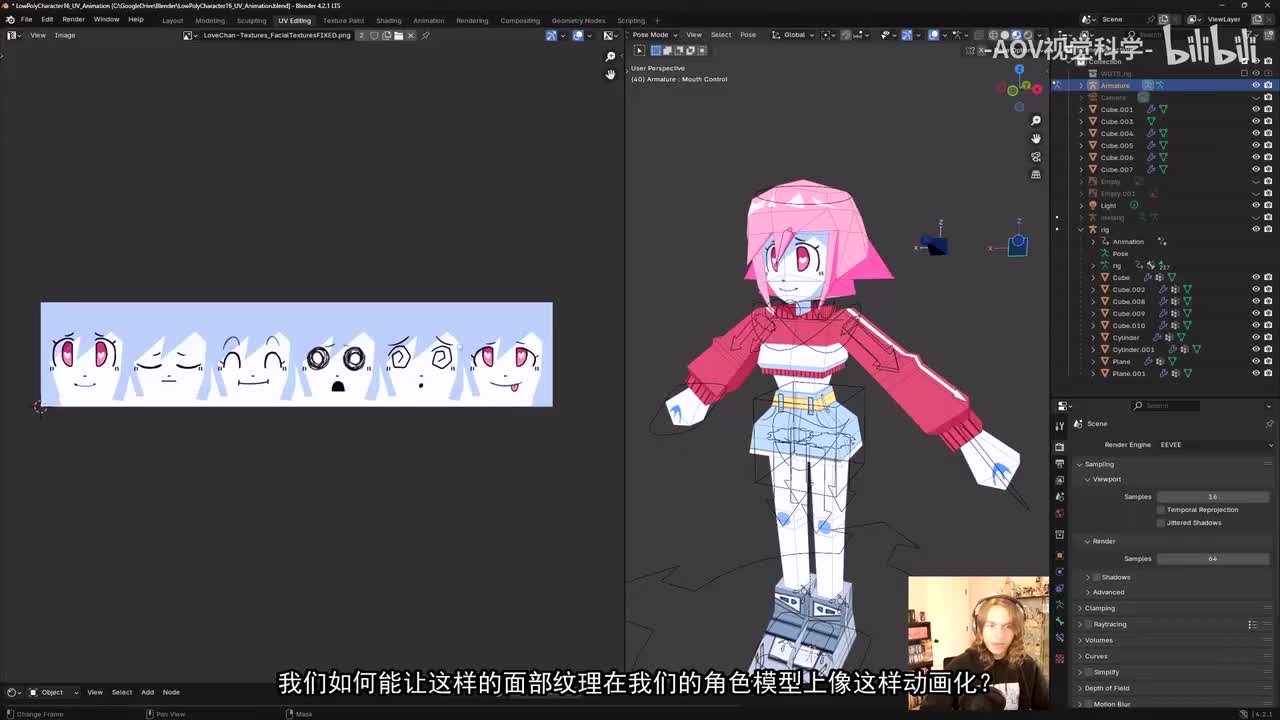Hide Cube.001 in the viewport via eye icon

[1256, 109]
